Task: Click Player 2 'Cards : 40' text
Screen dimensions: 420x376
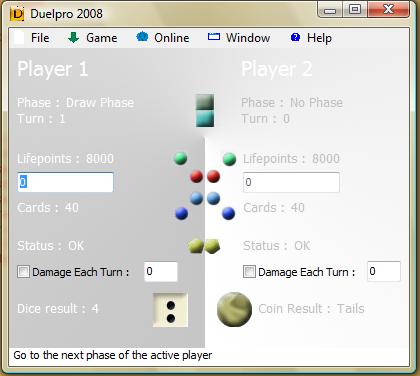Action: point(274,208)
